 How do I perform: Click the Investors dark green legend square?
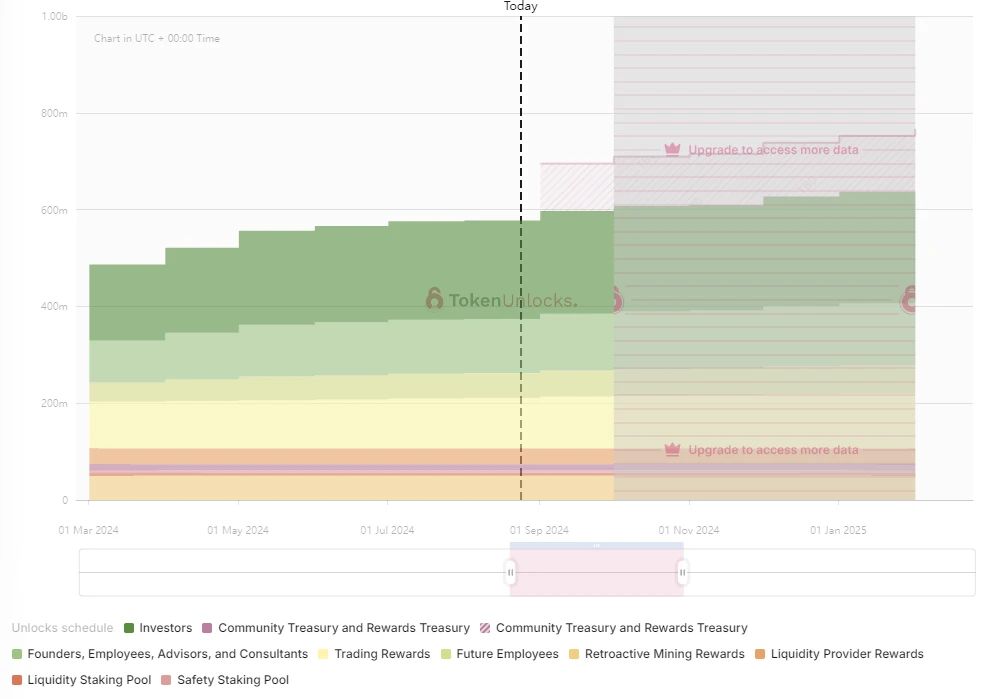[129, 628]
